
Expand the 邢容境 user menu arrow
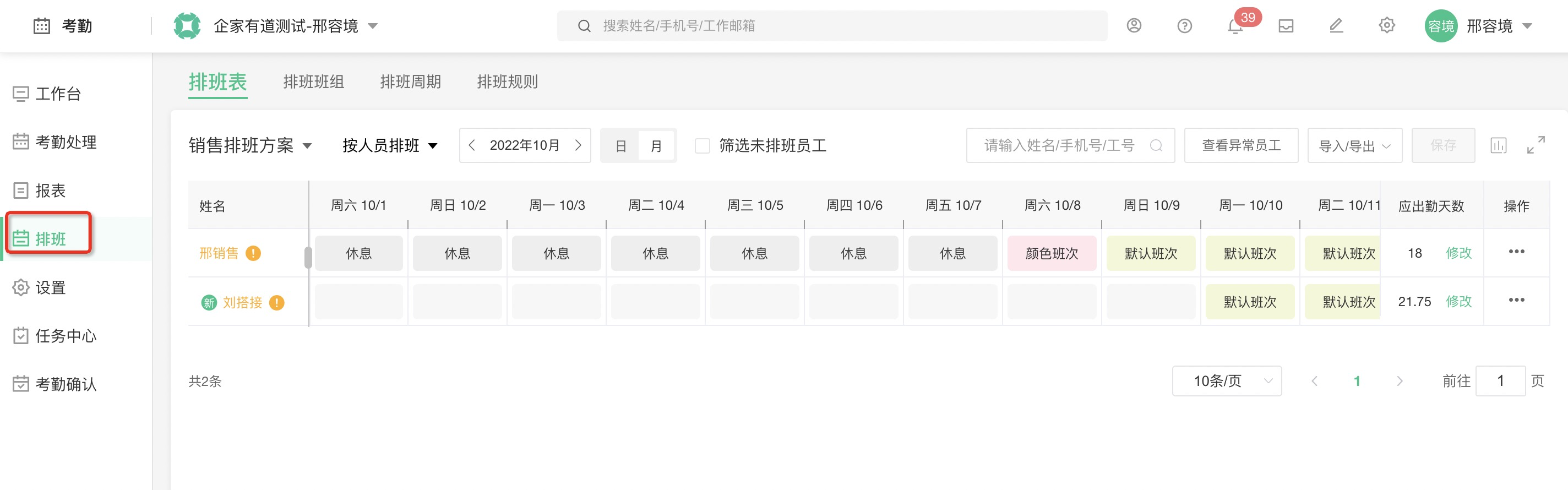coord(1526,26)
